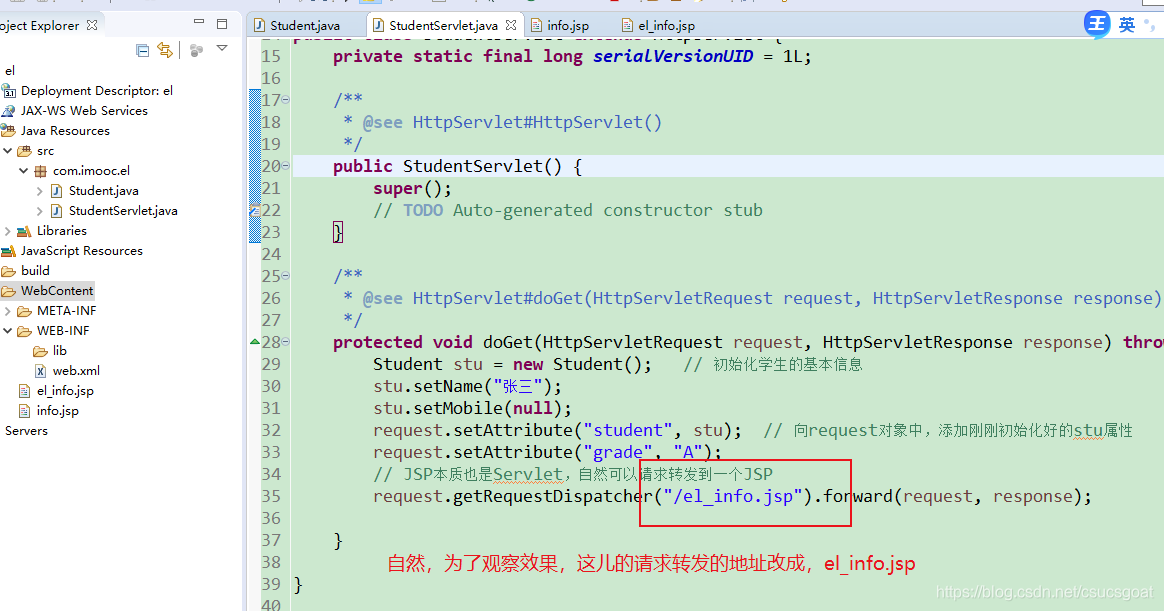The image size is (1164, 611).
Task: Select the WebContent folder
Action: coord(56,291)
